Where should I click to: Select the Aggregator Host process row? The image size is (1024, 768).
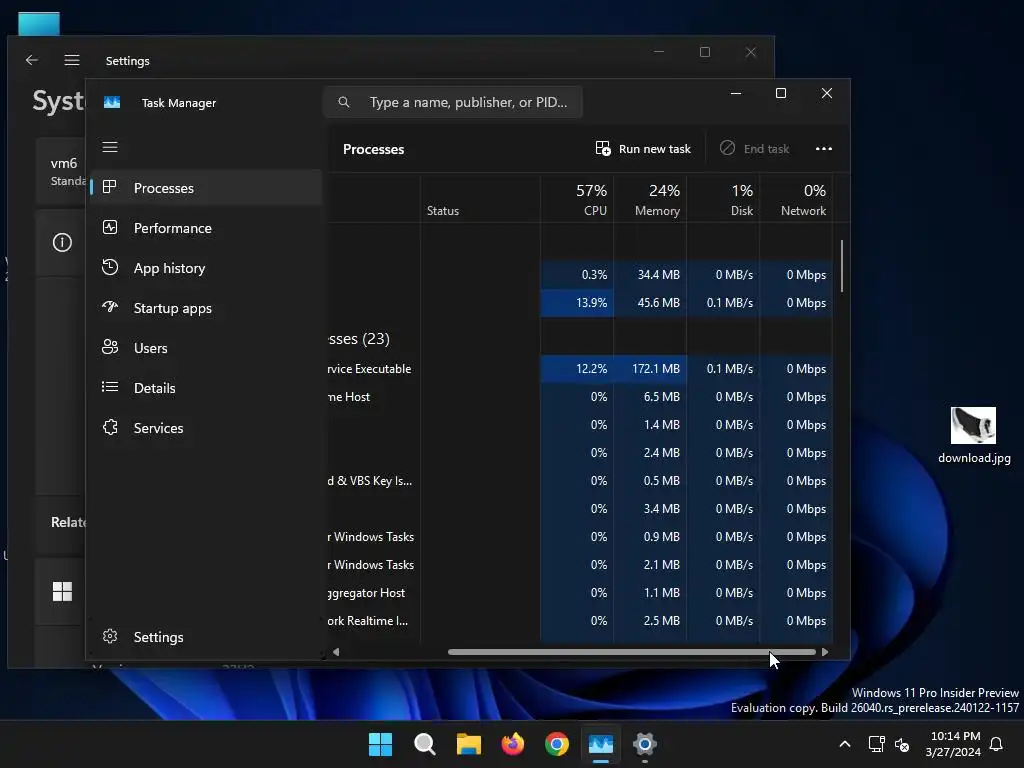point(580,593)
